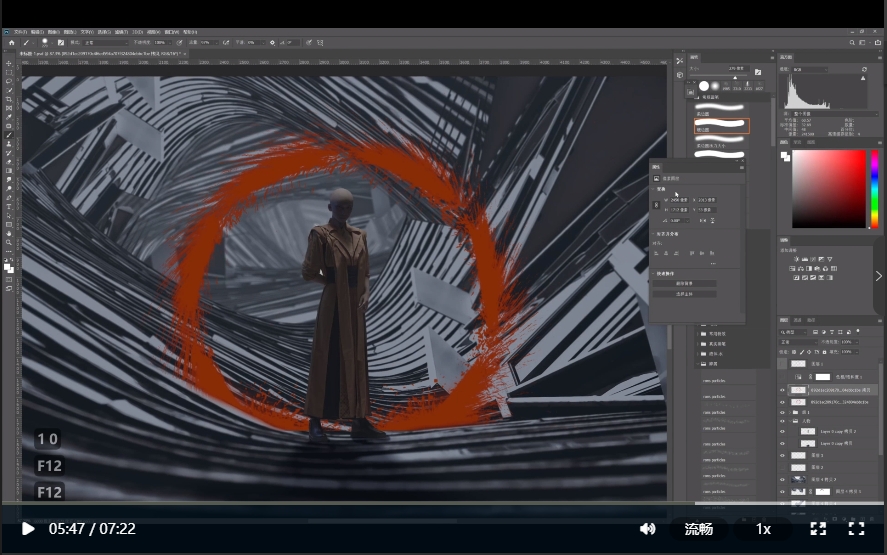This screenshot has height=555, width=887.
Task: Click the foreground color swatch in toolbar
Action: [x=7, y=267]
